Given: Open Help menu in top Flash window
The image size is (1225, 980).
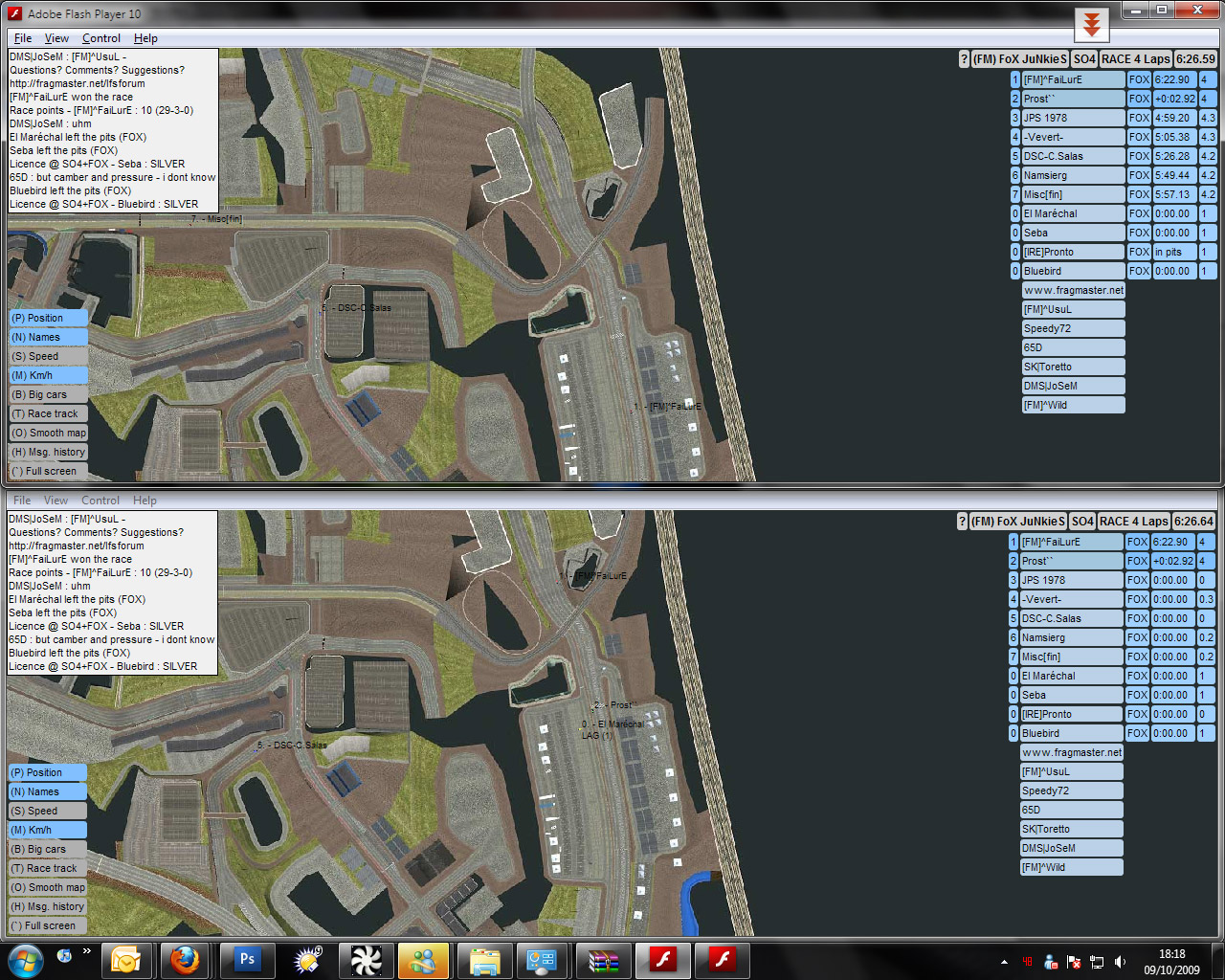Looking at the screenshot, I should [145, 38].
